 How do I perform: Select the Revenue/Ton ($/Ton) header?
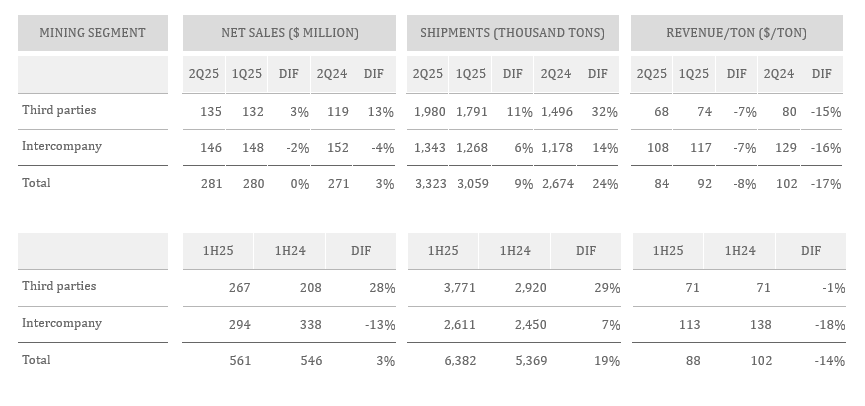[x=736, y=33]
